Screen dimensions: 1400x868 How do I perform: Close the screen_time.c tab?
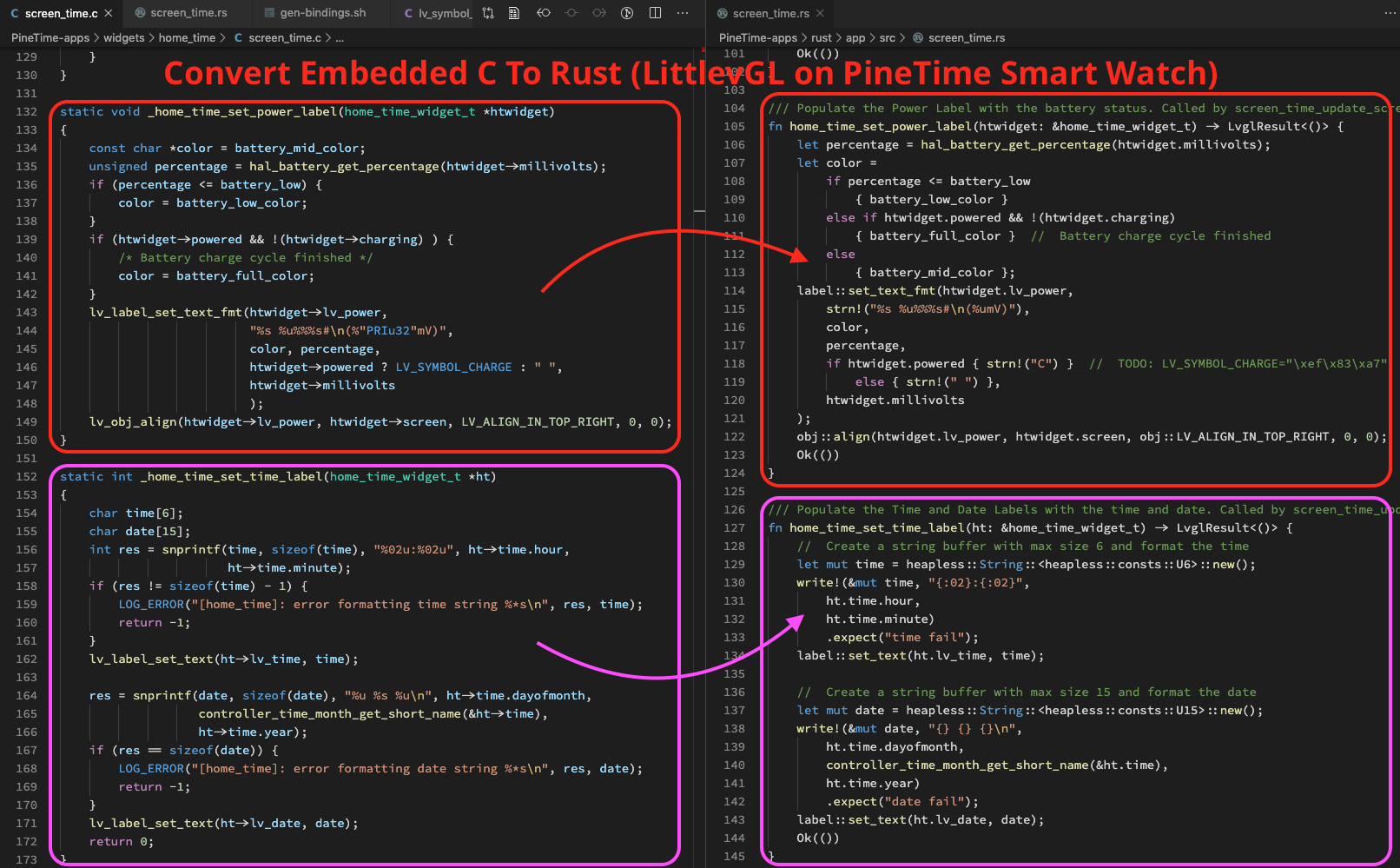(109, 13)
